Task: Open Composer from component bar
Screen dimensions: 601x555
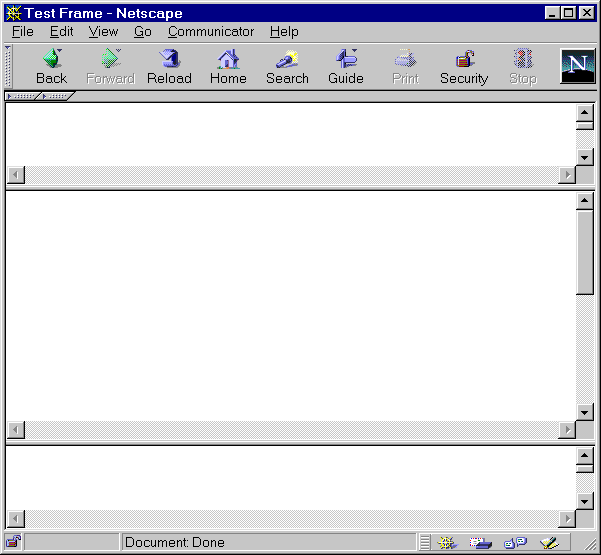Action: [549, 542]
